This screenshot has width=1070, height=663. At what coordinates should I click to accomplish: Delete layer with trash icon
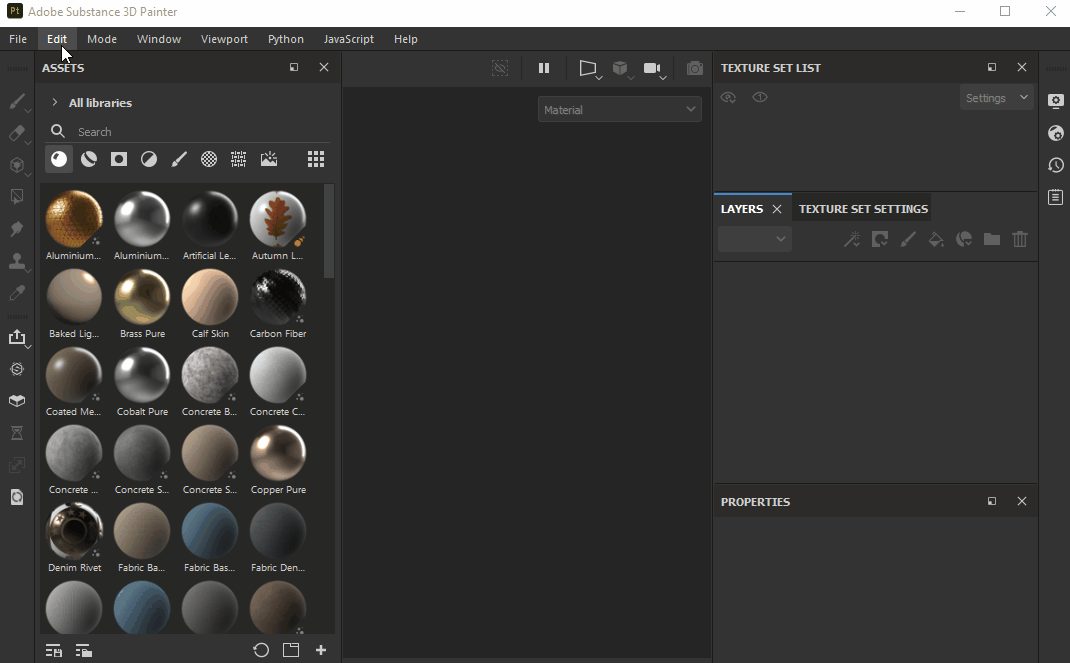point(1020,239)
